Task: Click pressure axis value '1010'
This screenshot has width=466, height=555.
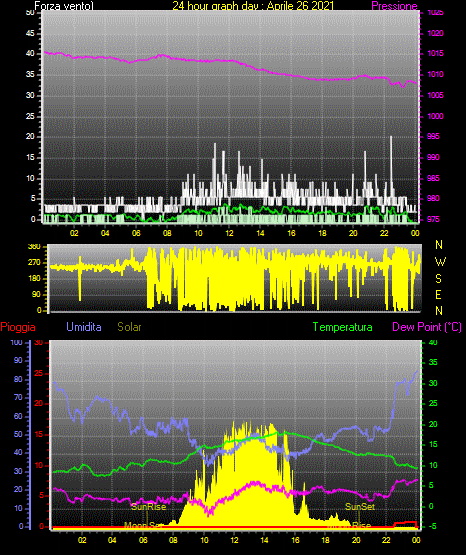Action: [x=435, y=74]
